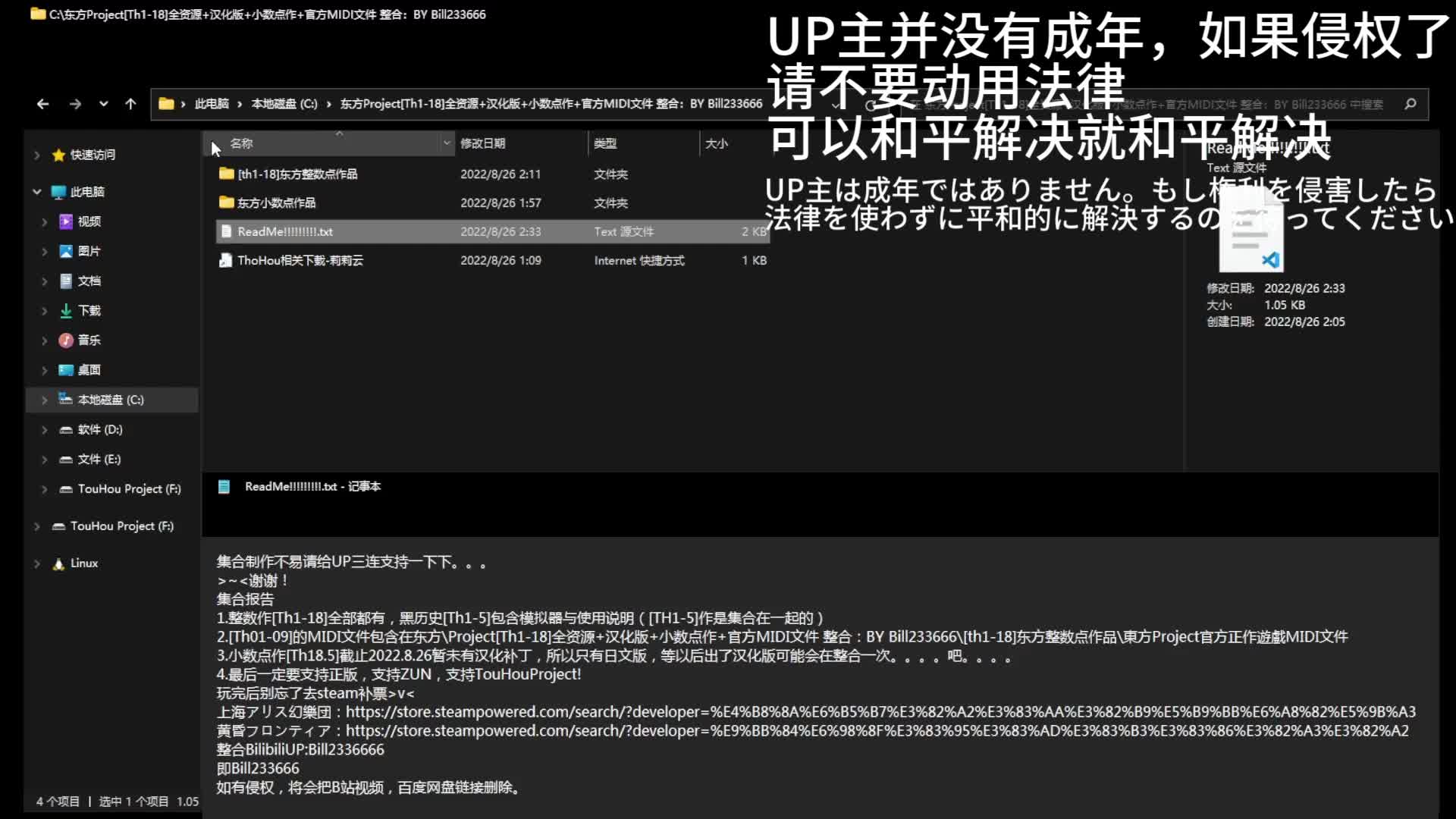Expand the 视频 tree node
Screen dimensions: 1456x819
(44, 221)
